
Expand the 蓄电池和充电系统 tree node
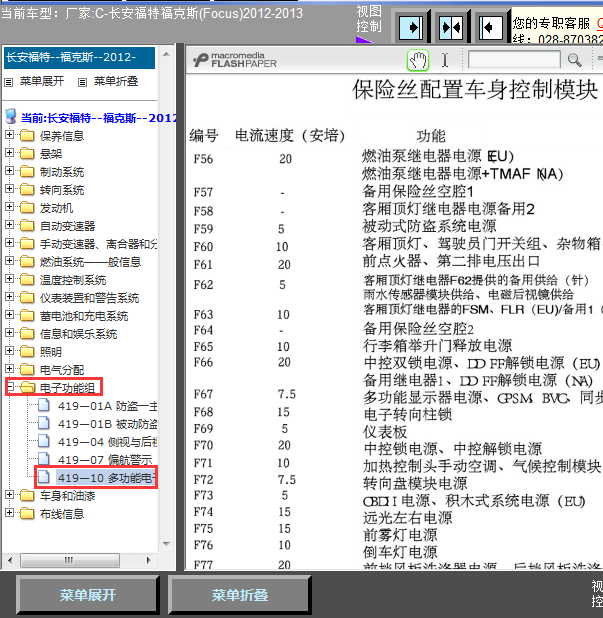tap(9, 315)
